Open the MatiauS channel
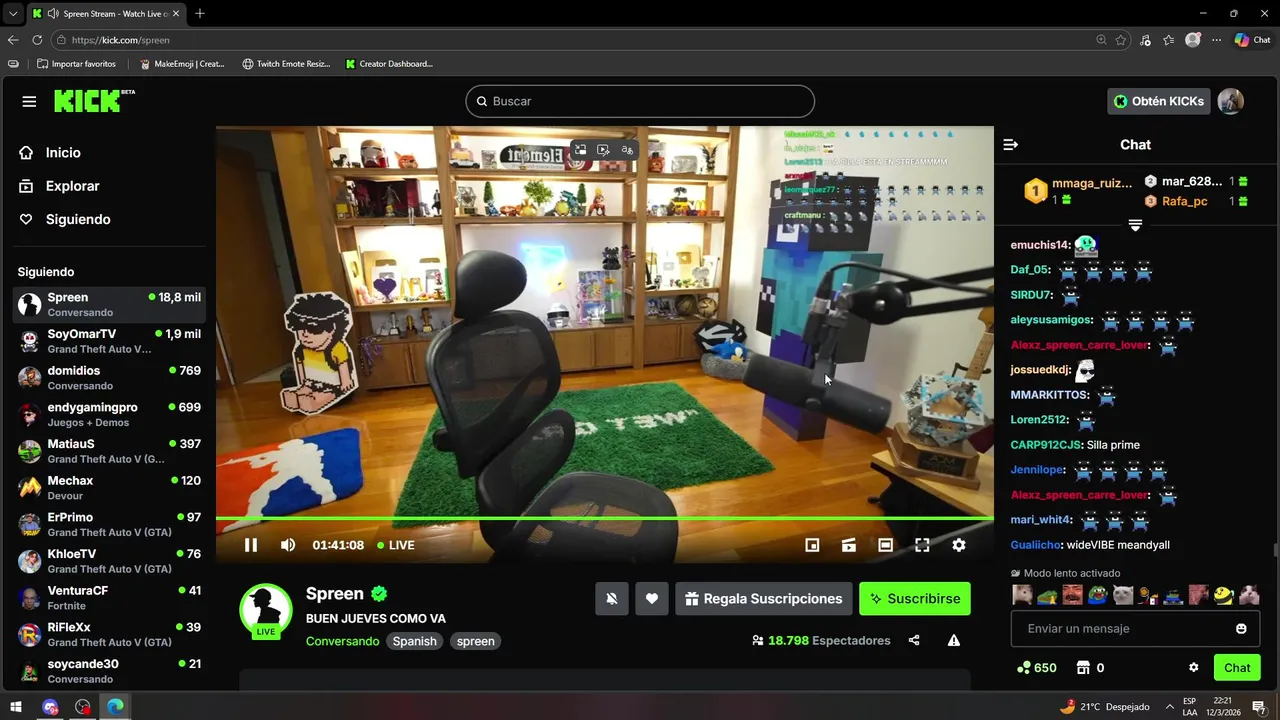Image resolution: width=1280 pixels, height=720 pixels. 109,451
